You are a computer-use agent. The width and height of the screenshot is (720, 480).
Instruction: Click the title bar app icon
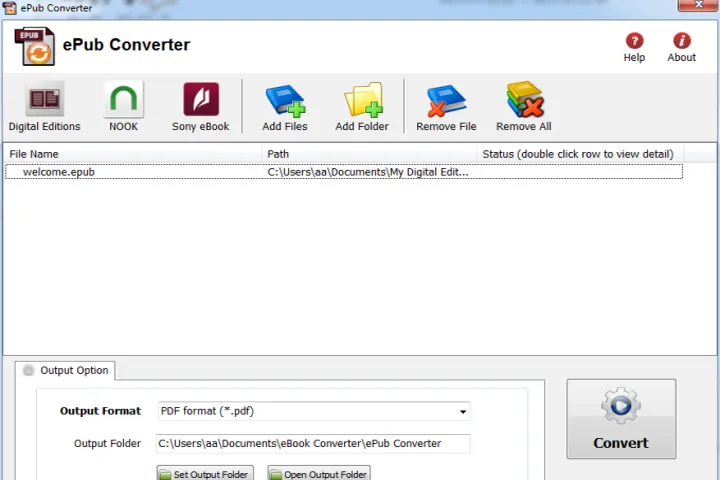tap(9, 8)
